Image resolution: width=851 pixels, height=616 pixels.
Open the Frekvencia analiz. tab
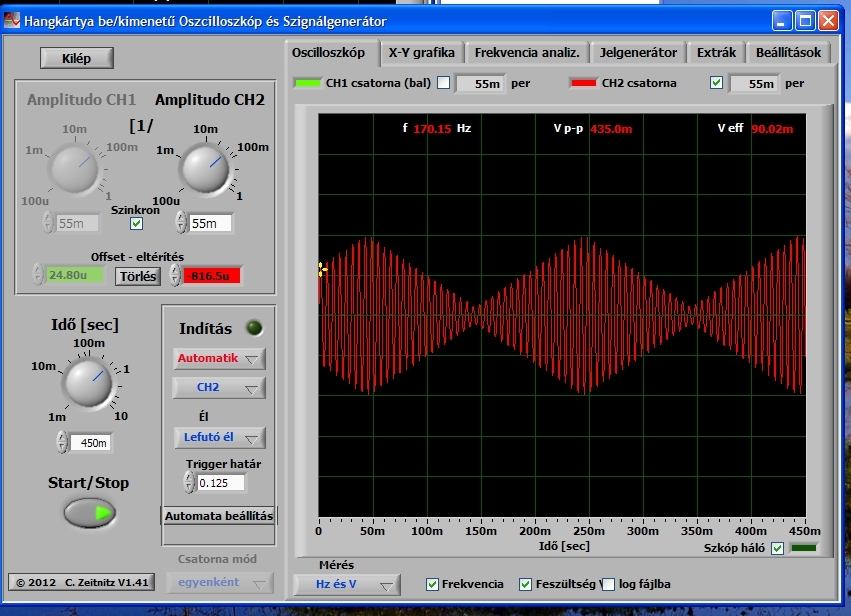tap(527, 53)
